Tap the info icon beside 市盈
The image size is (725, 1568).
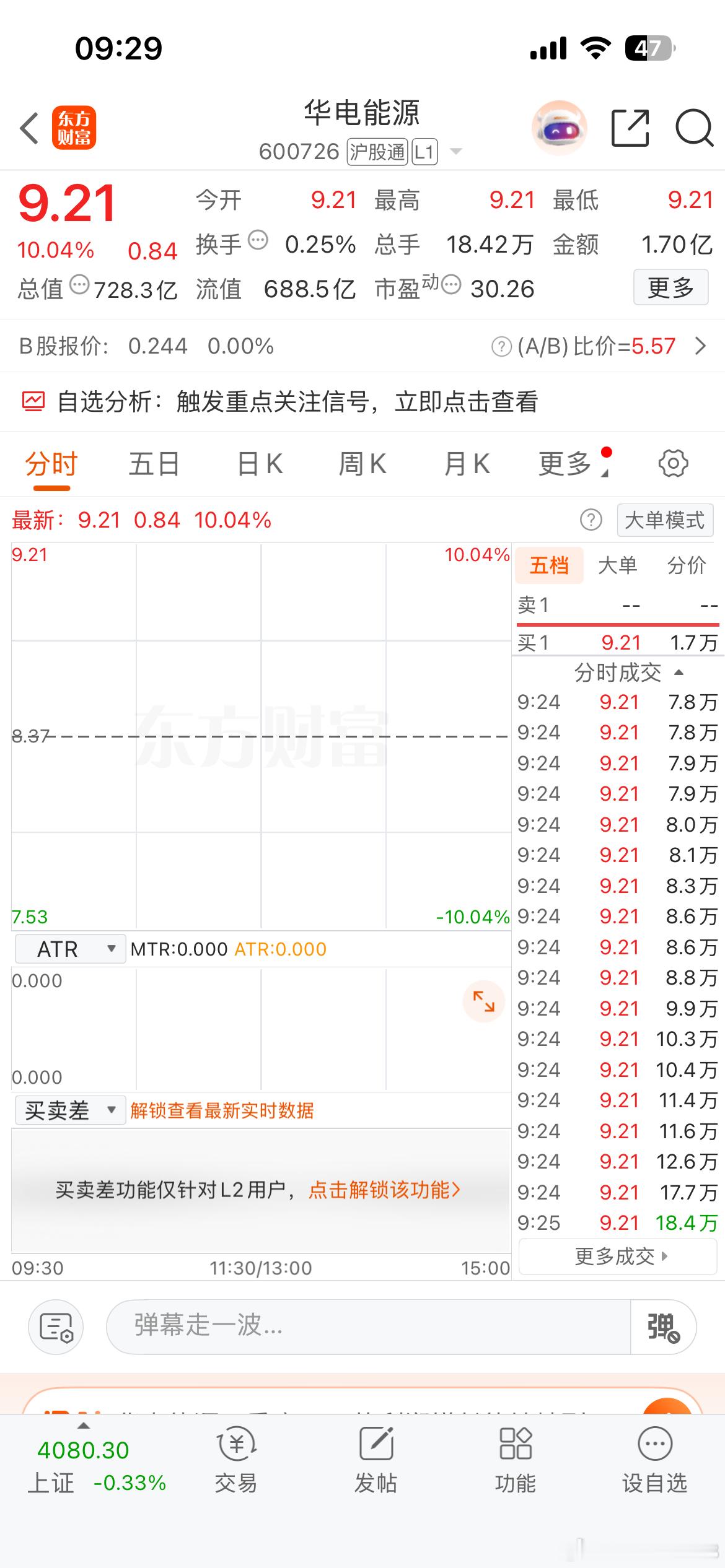(x=451, y=285)
